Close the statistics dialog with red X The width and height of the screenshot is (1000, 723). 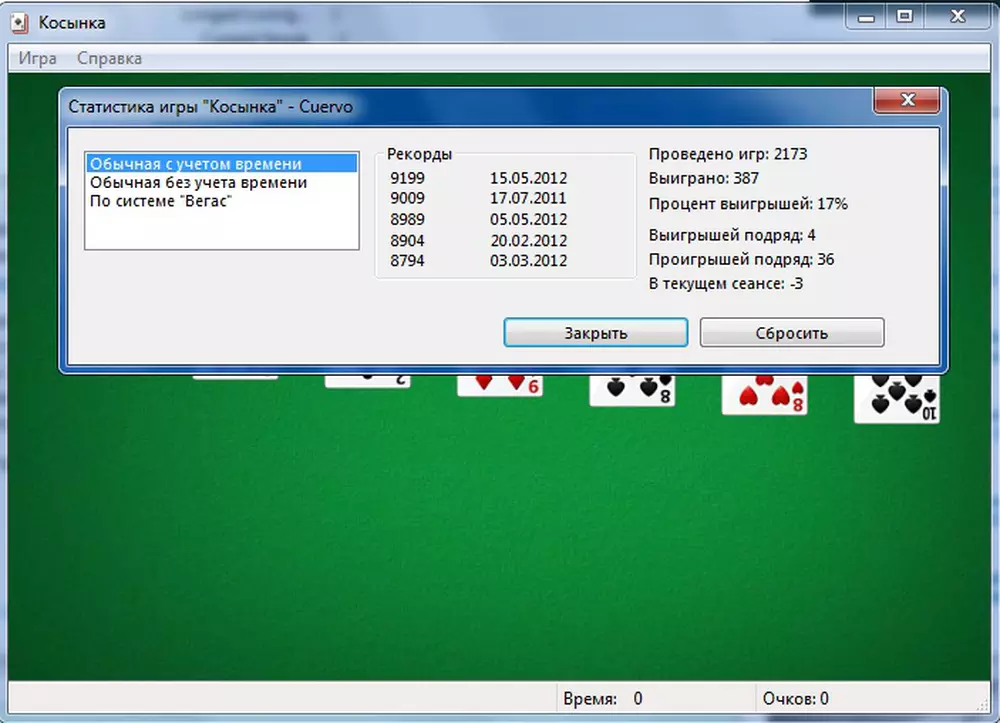coord(909,100)
